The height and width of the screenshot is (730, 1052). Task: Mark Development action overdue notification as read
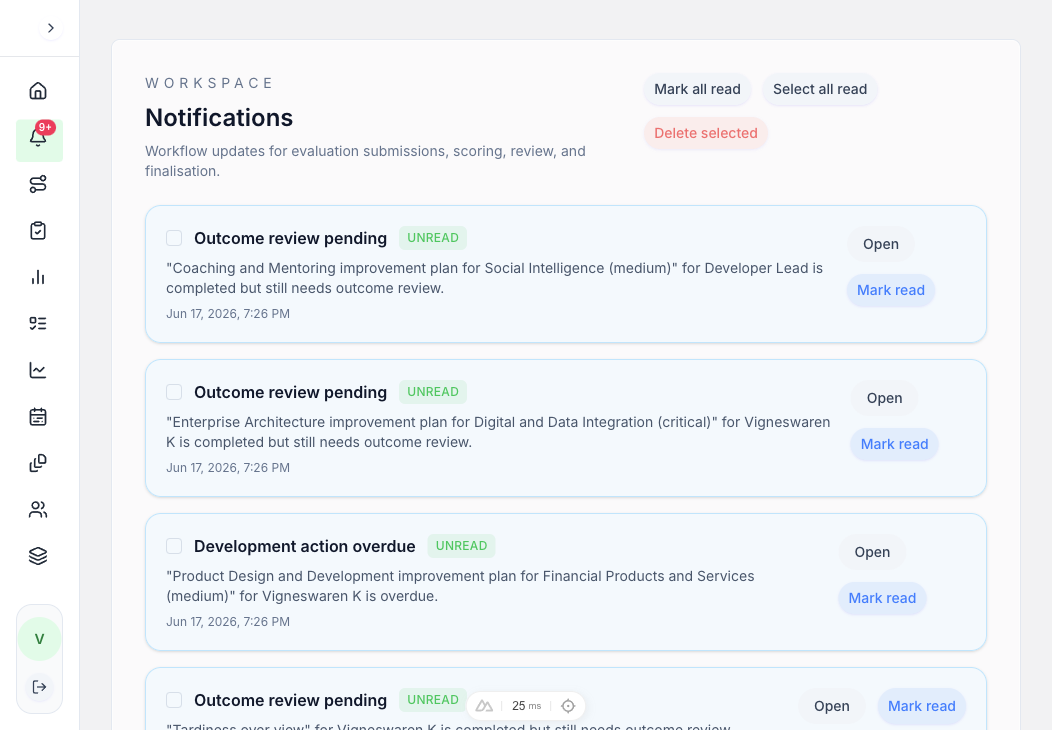click(x=882, y=598)
